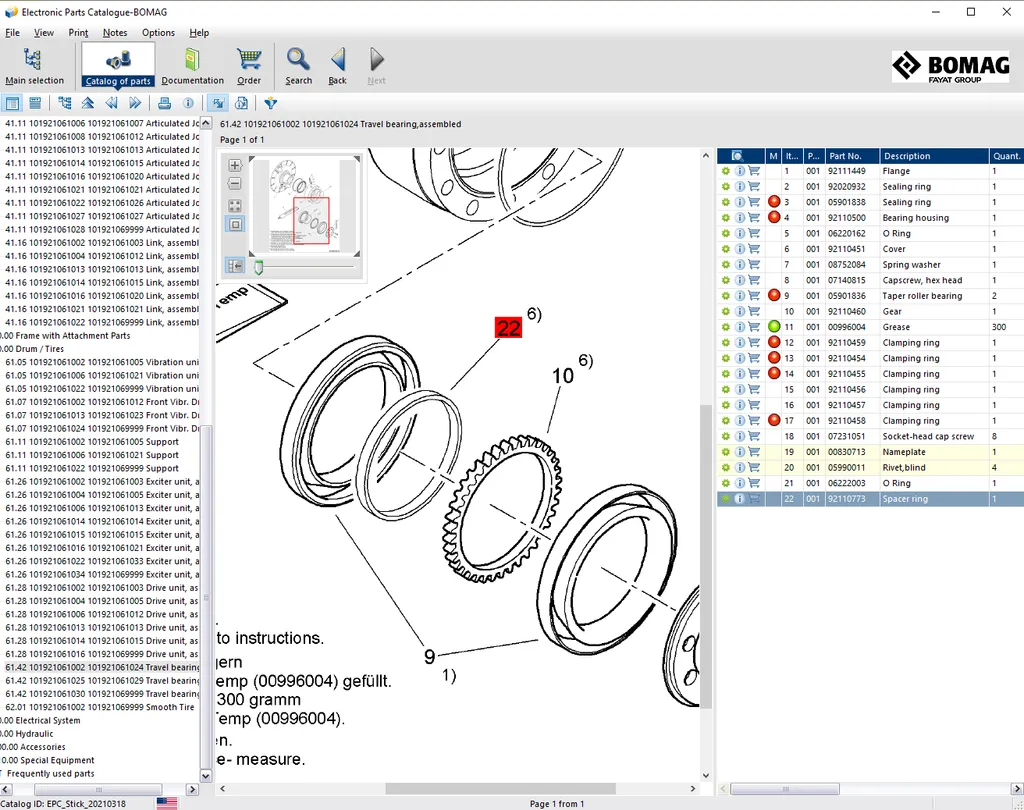Click callout 9 label in the diagram

429,656
